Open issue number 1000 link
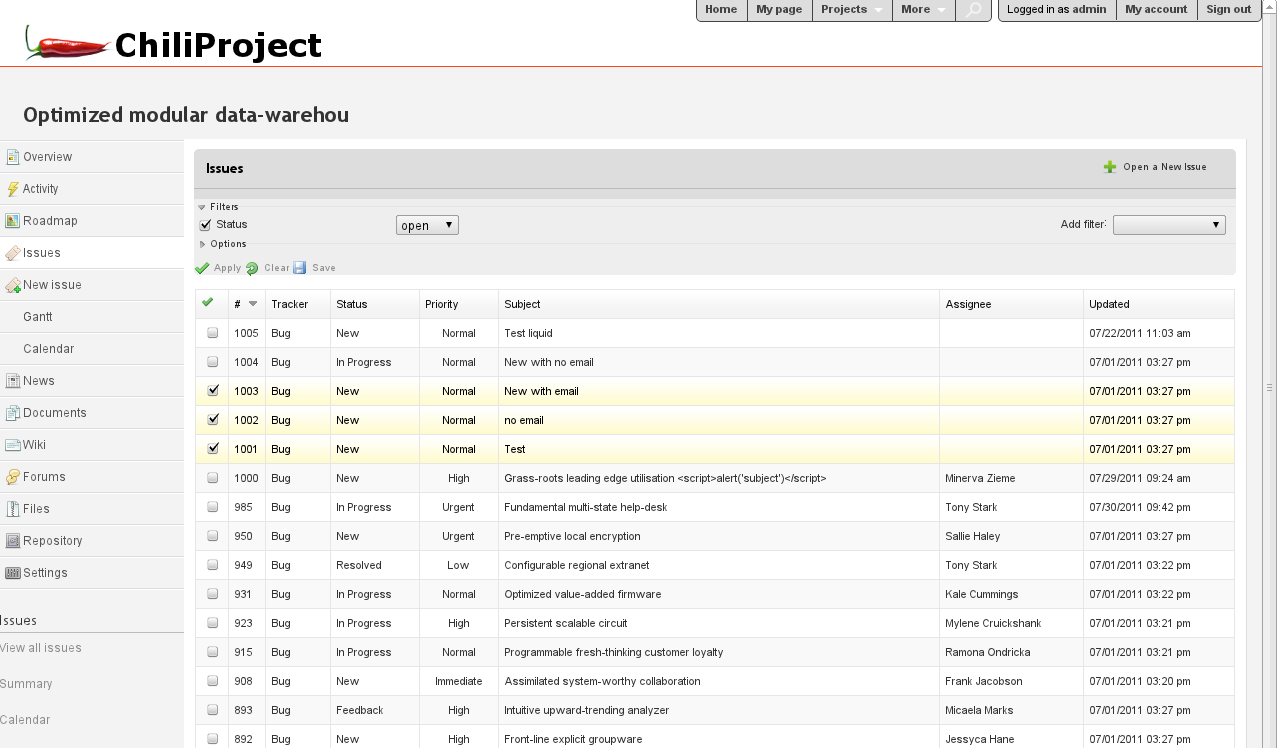This screenshot has width=1277, height=748. 246,478
